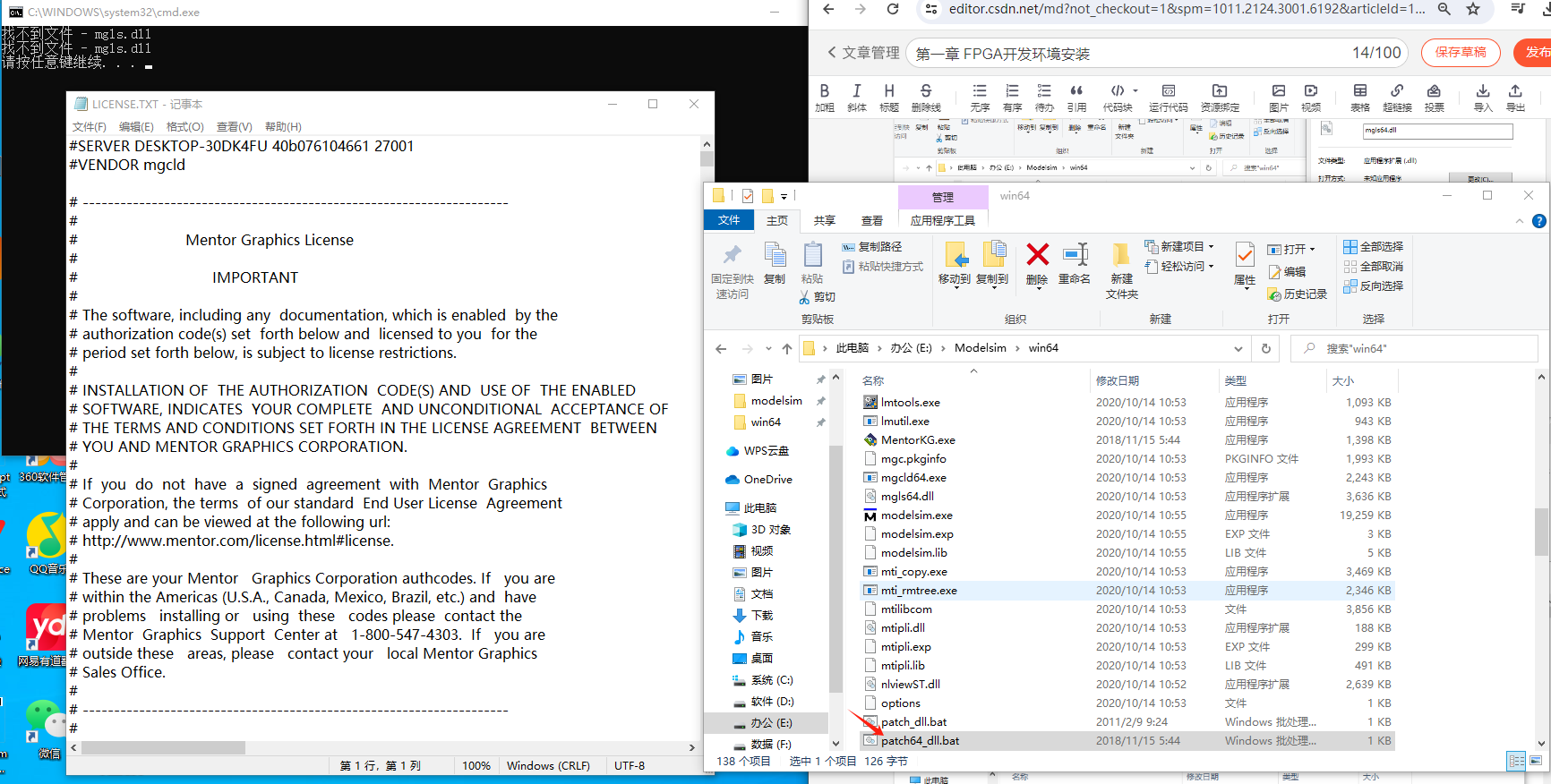Open Notepad 文件(F) menu
The image size is (1551, 784).
pyautogui.click(x=90, y=126)
